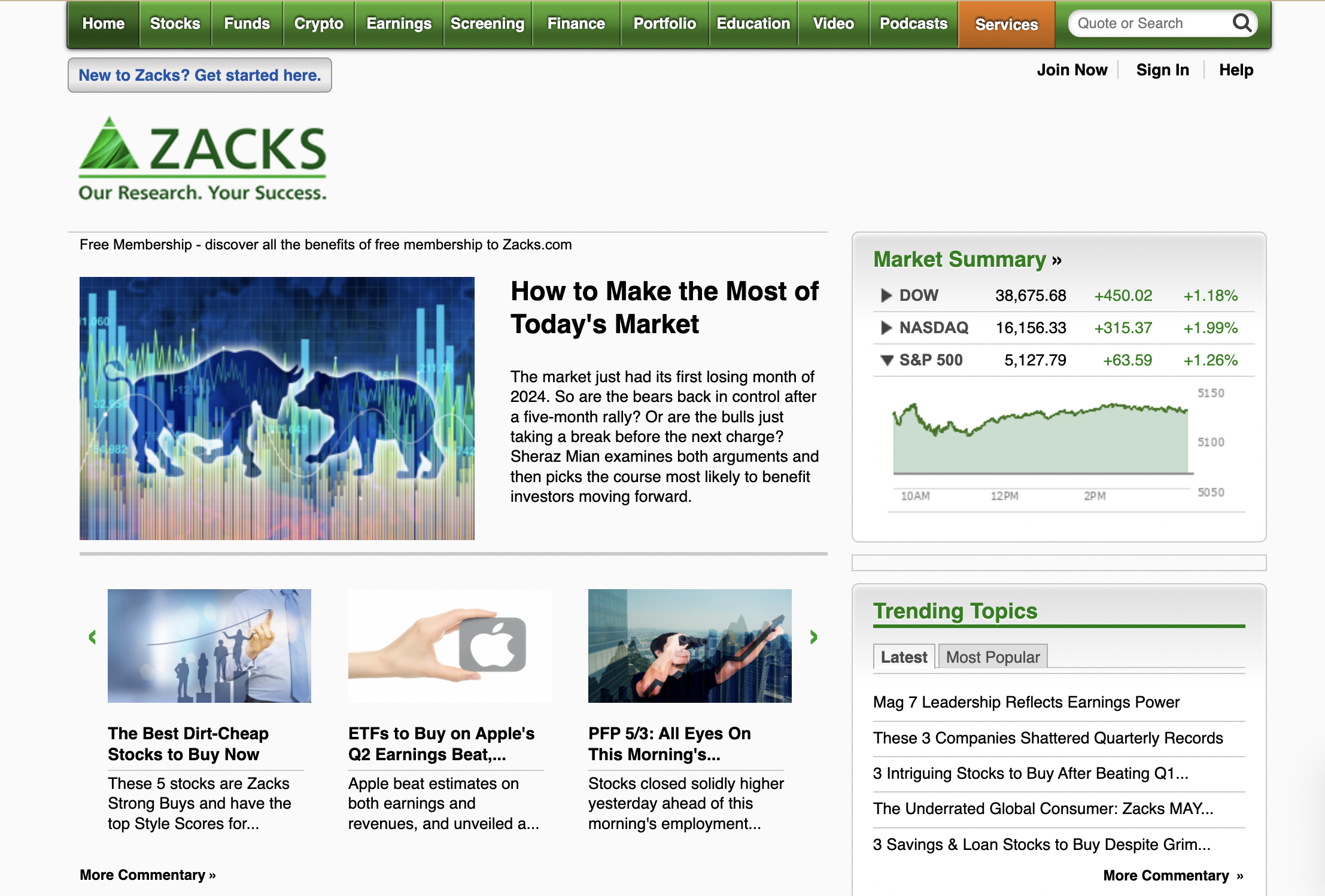Viewport: 1325px width, 896px height.
Task: Click the NASDAQ percent +1.99%
Action: [1211, 328]
